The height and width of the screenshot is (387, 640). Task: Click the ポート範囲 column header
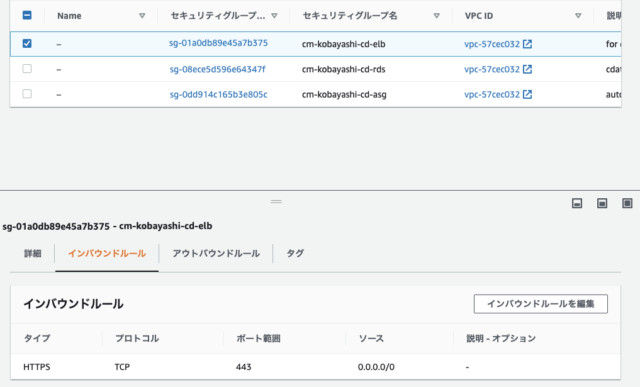pyautogui.click(x=258, y=338)
